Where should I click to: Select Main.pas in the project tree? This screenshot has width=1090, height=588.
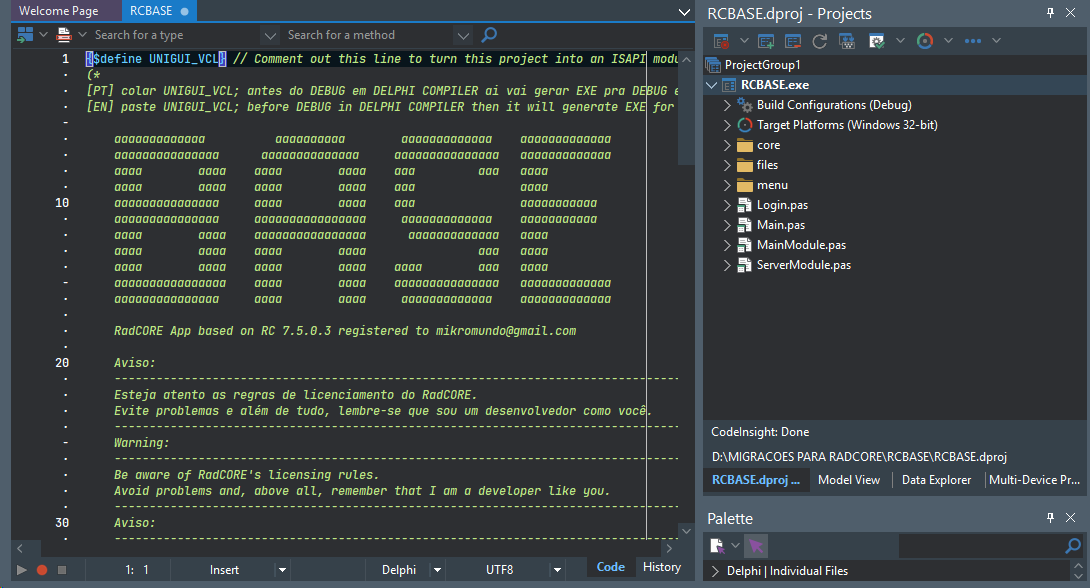(780, 225)
